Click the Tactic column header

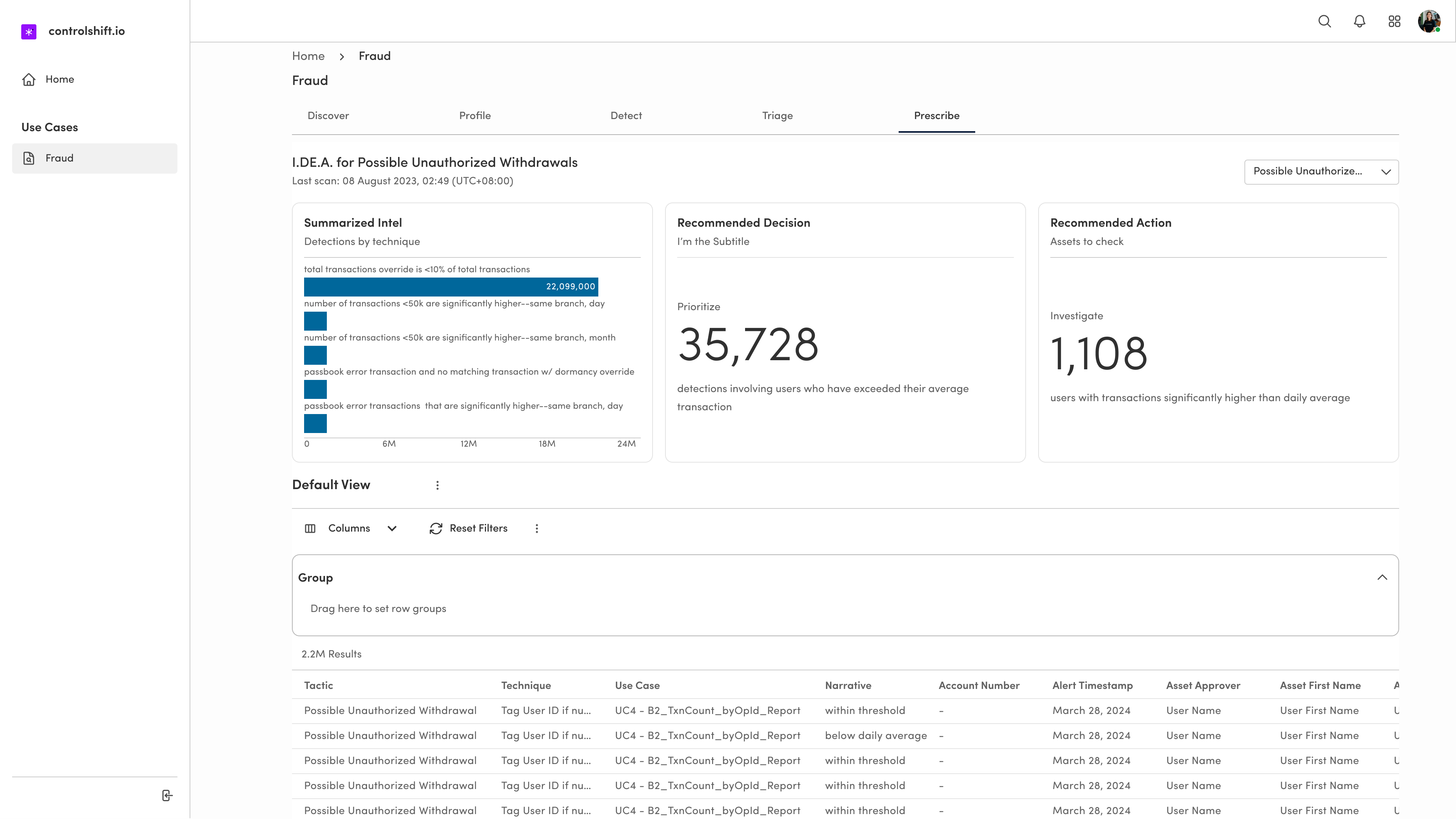coord(318,686)
